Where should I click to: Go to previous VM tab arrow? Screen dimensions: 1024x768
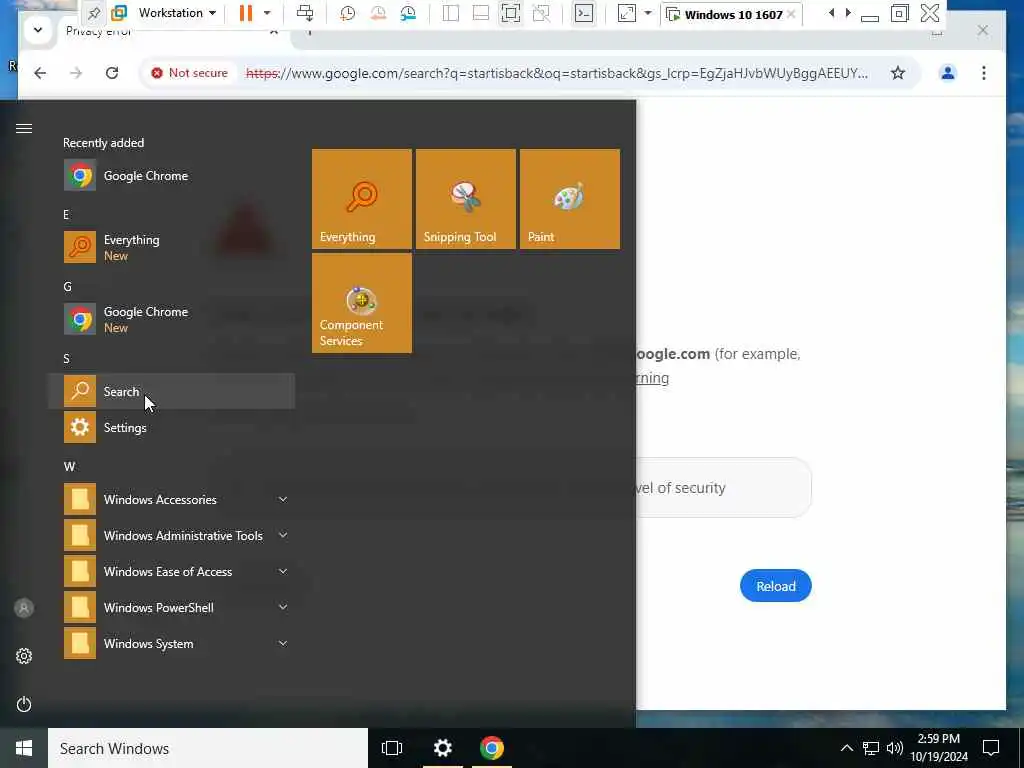click(x=831, y=13)
